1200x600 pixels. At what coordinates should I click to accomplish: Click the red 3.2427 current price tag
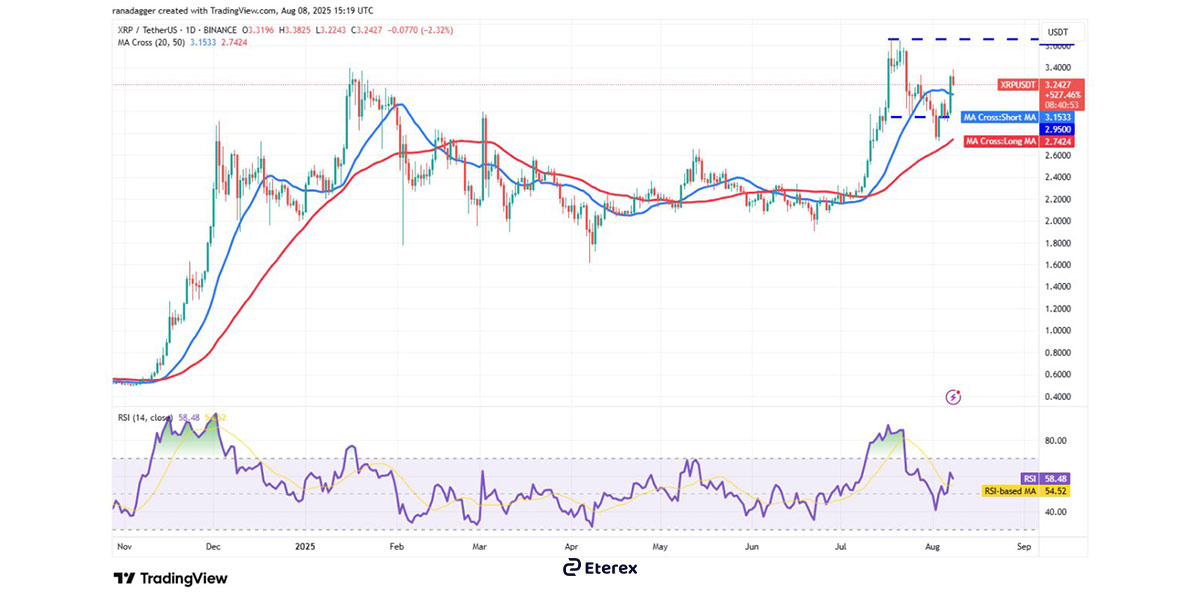click(x=1056, y=85)
